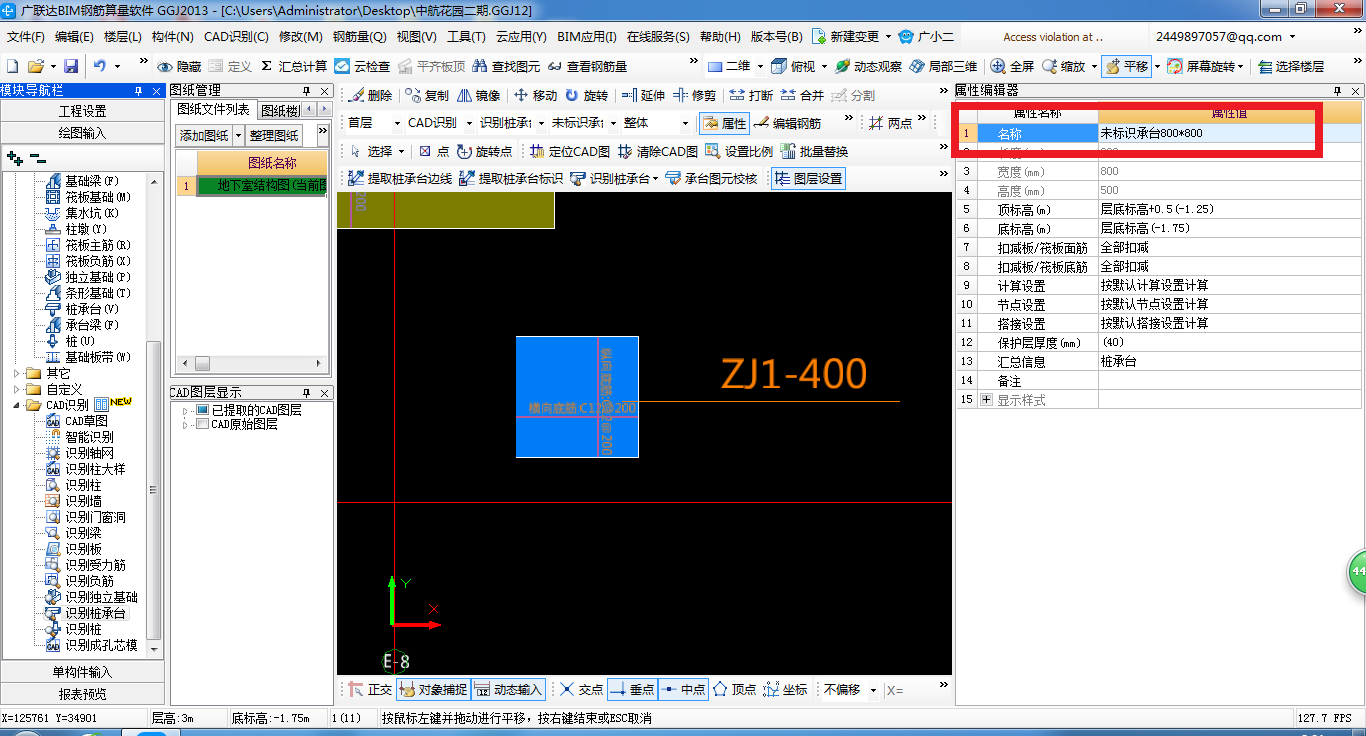Toggle 属性 properties panel button

[x=724, y=123]
